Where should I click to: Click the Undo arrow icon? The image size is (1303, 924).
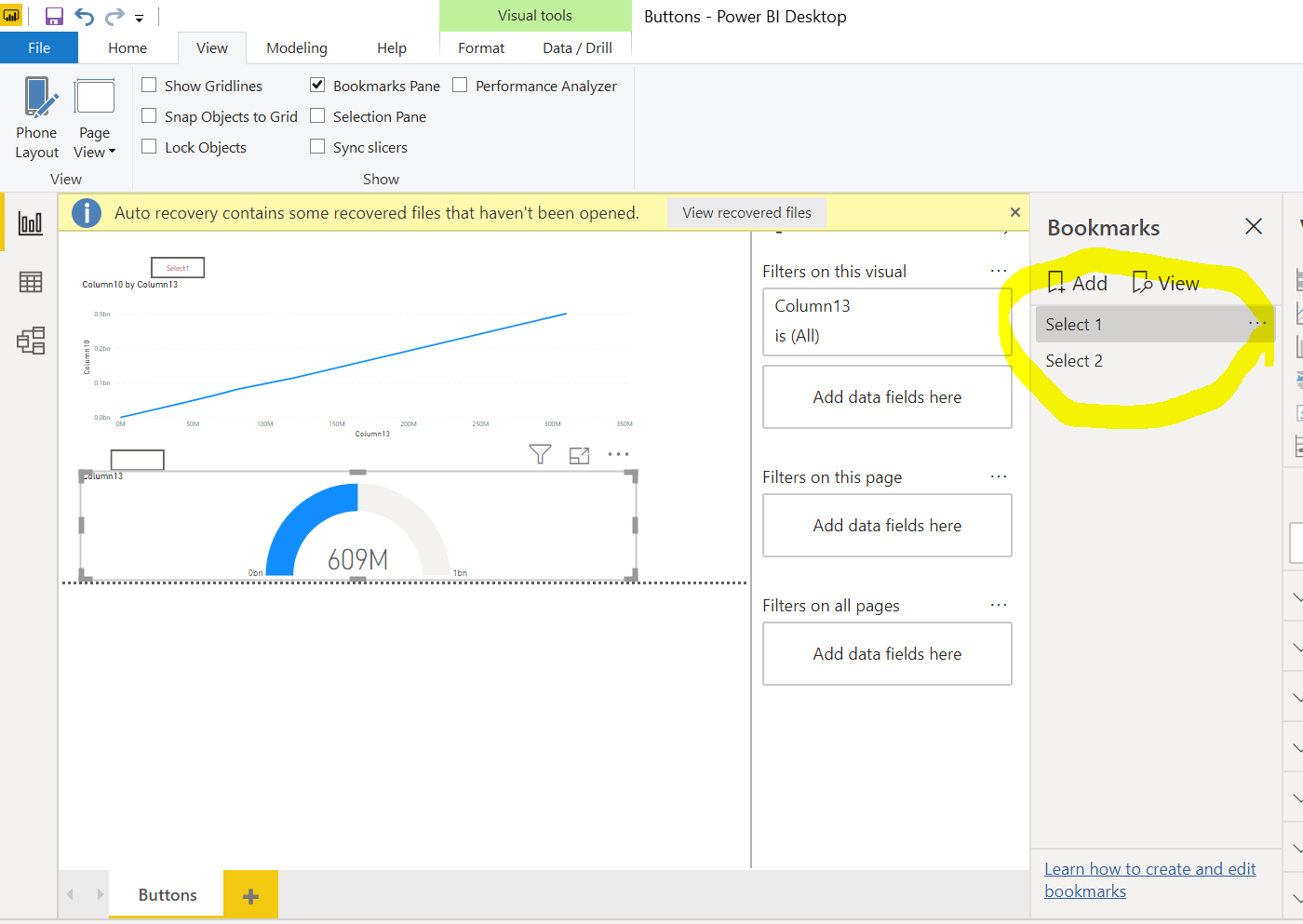pyautogui.click(x=85, y=16)
